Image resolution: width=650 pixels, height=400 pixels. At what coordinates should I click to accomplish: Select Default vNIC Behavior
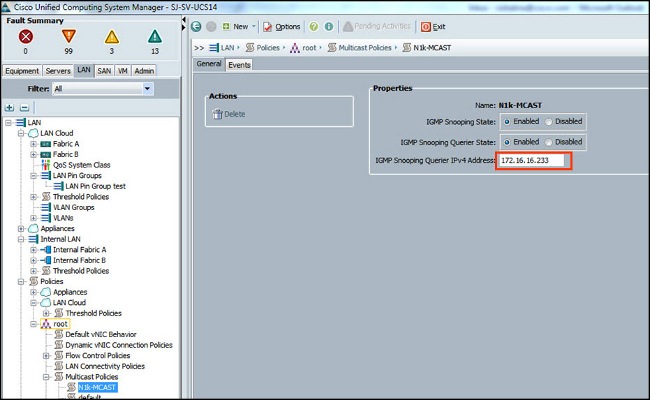[101, 334]
